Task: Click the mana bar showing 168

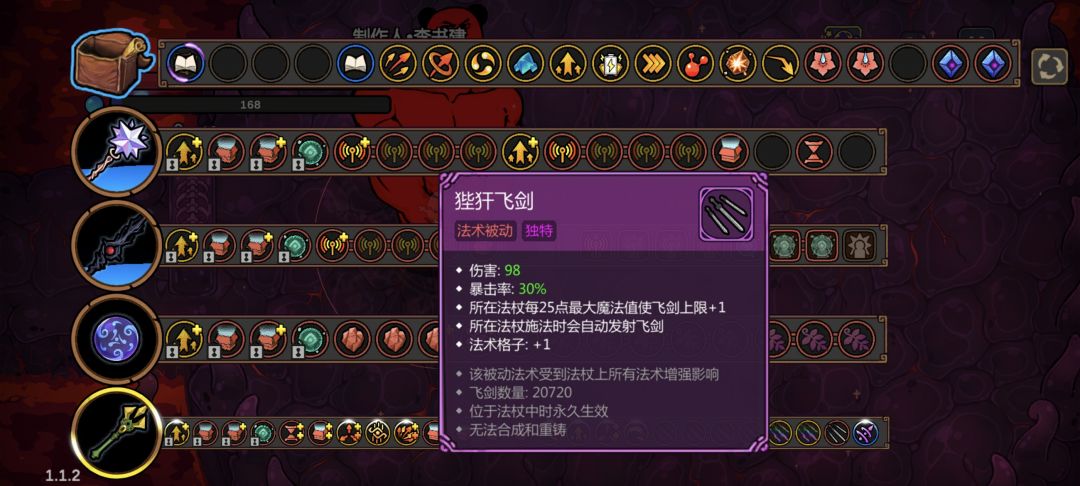Action: [250, 105]
